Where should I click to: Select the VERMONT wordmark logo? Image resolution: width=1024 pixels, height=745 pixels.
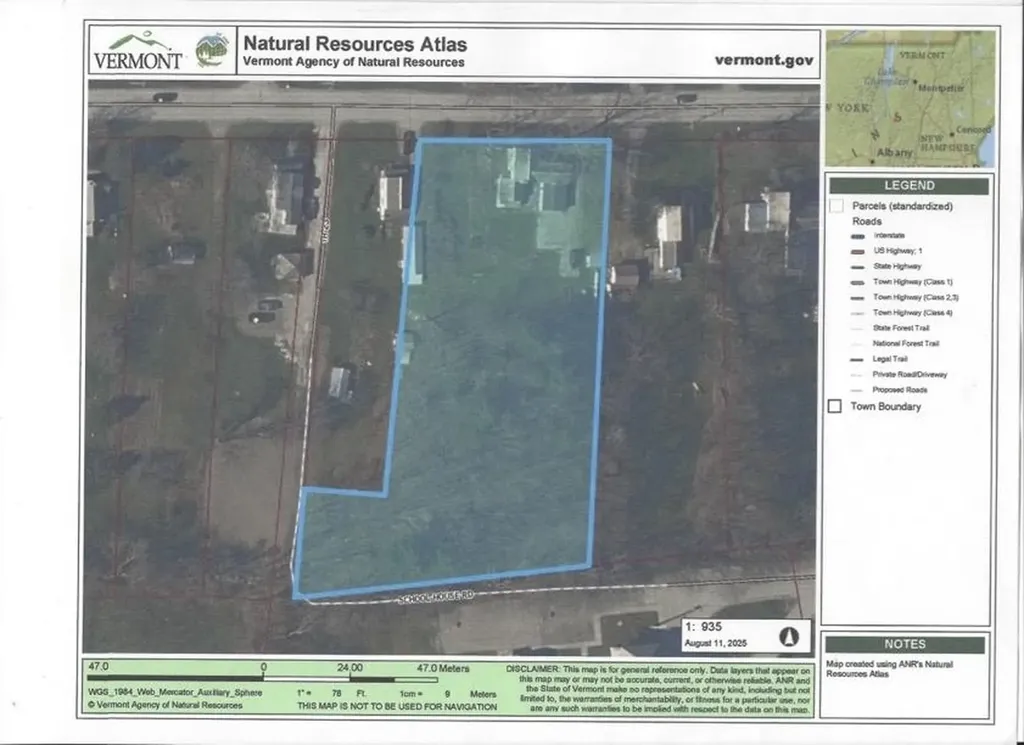[x=134, y=55]
